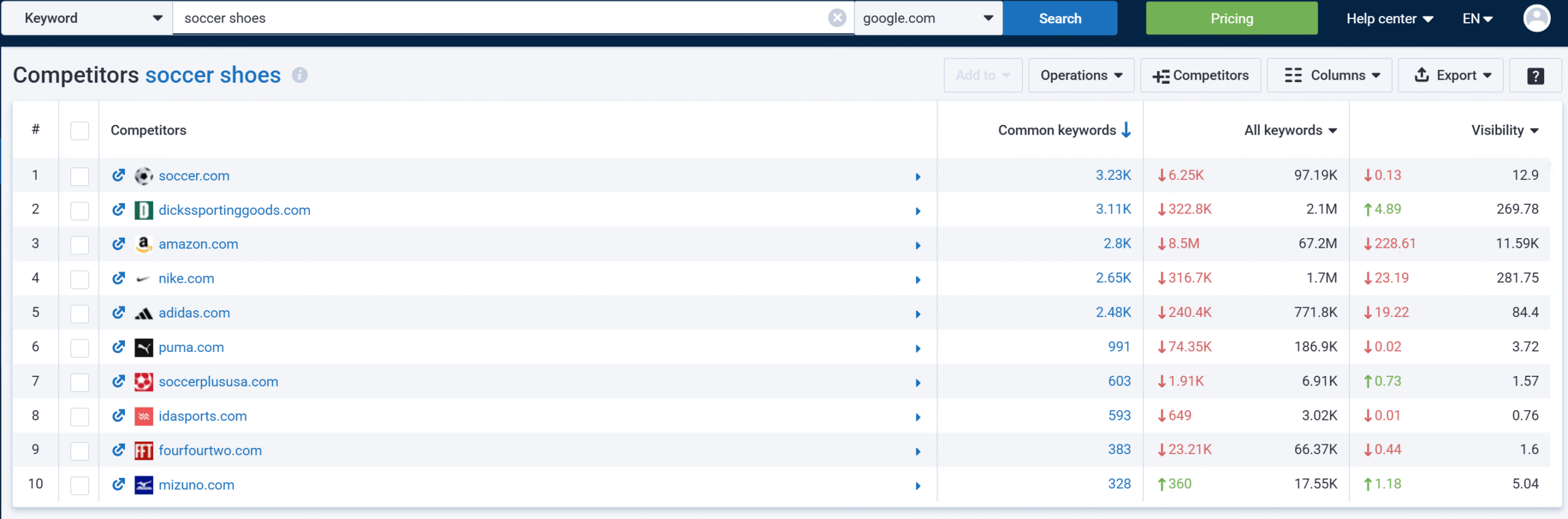Open the idasports.com competitor link

(203, 416)
